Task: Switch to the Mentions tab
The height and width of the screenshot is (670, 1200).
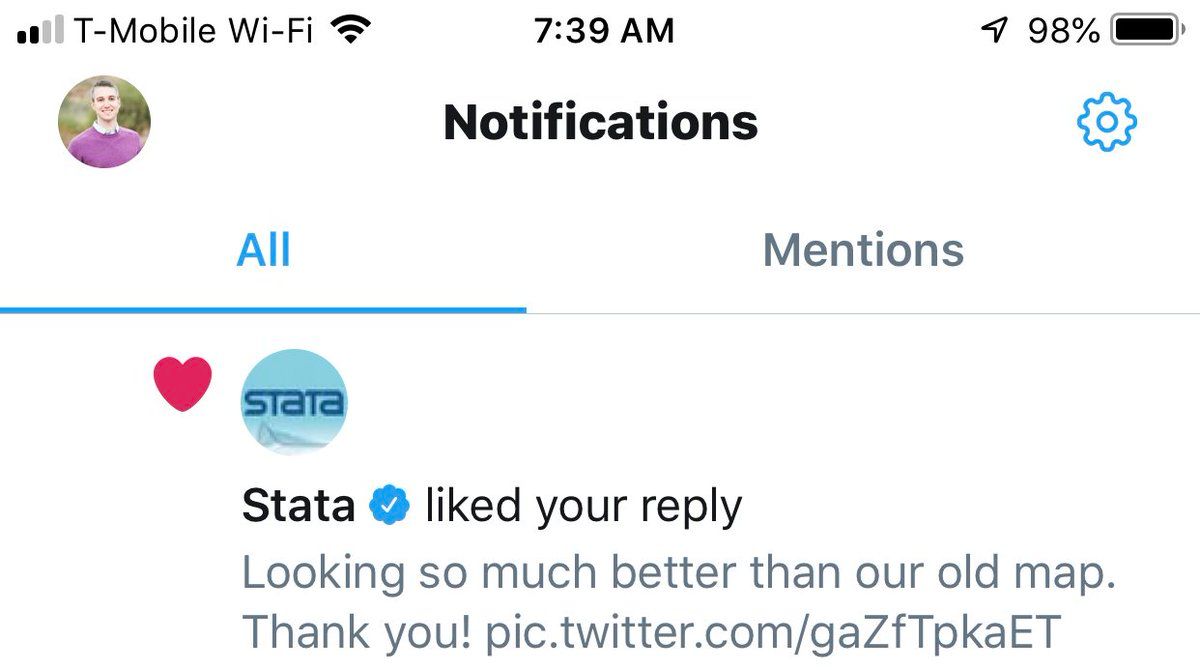Action: click(862, 250)
